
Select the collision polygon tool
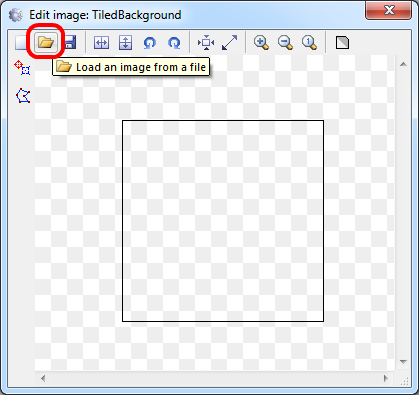pos(23,96)
